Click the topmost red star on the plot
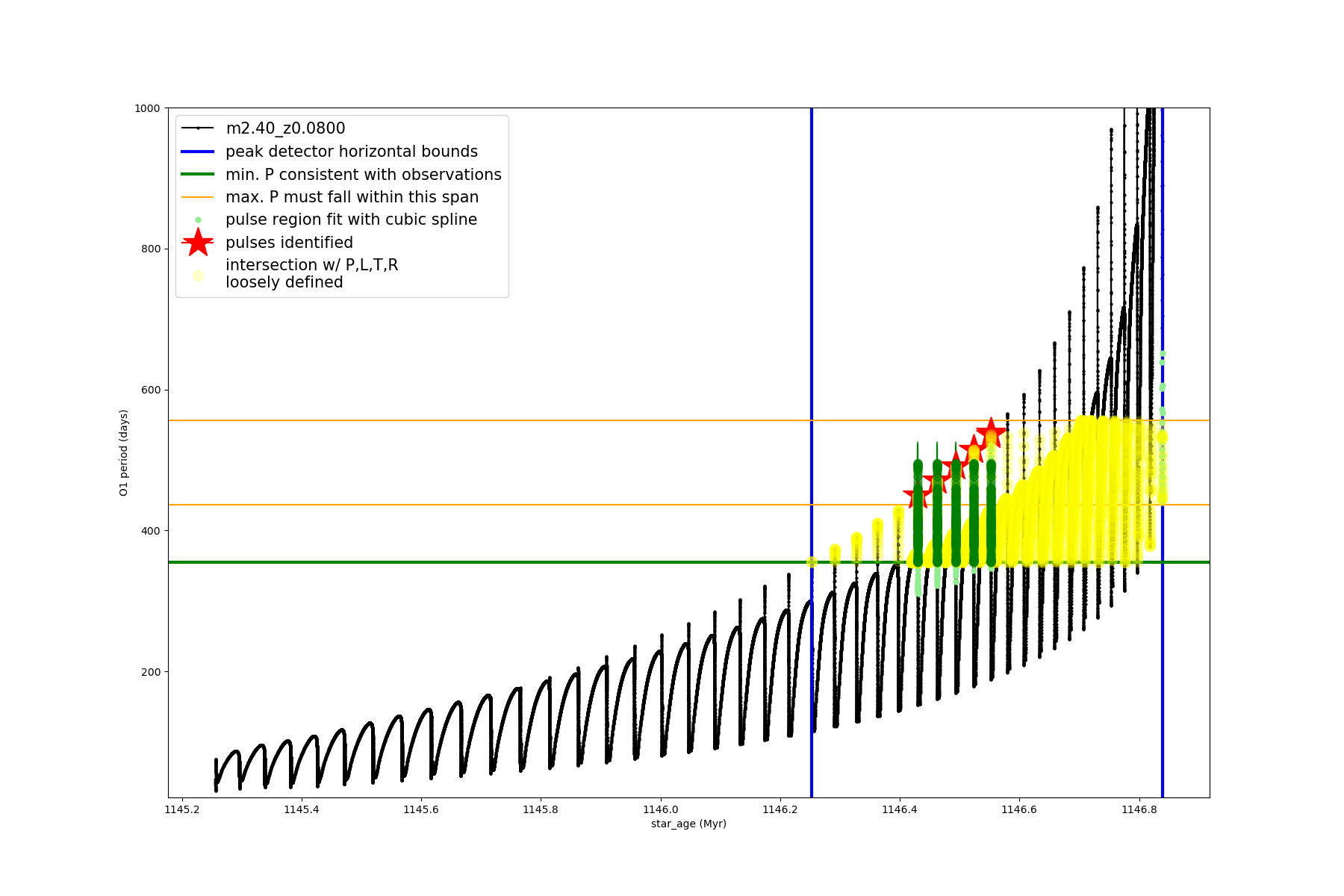Screen dimensions: 1344x896 tap(991, 432)
